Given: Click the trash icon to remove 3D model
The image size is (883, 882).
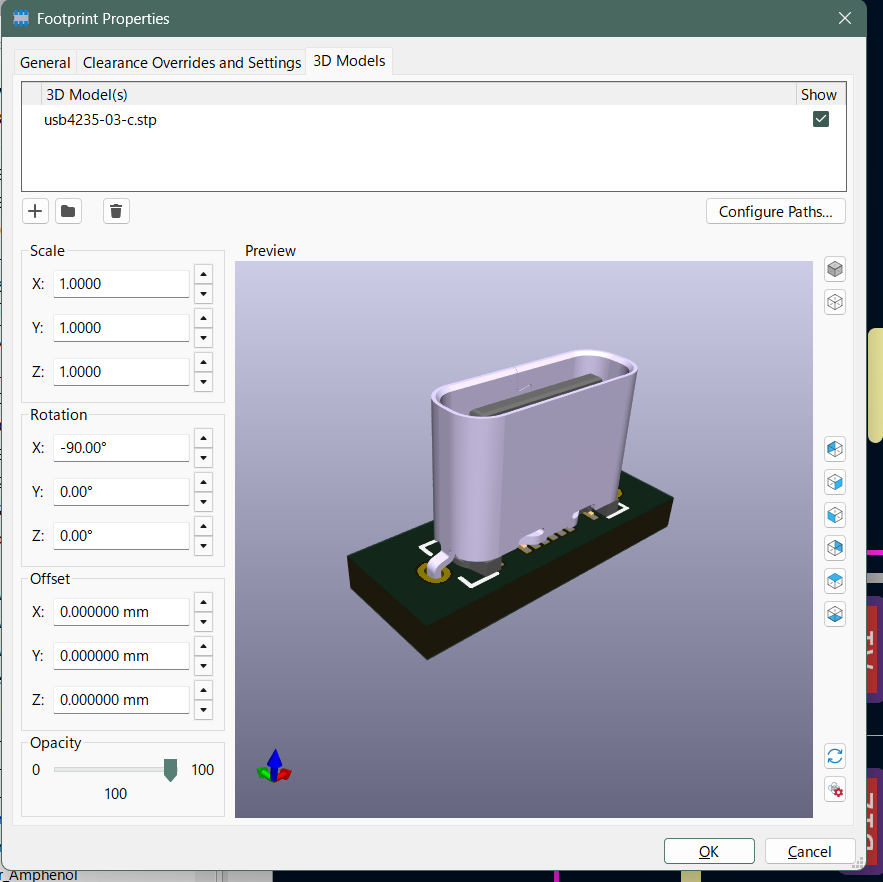Looking at the screenshot, I should [x=116, y=211].
